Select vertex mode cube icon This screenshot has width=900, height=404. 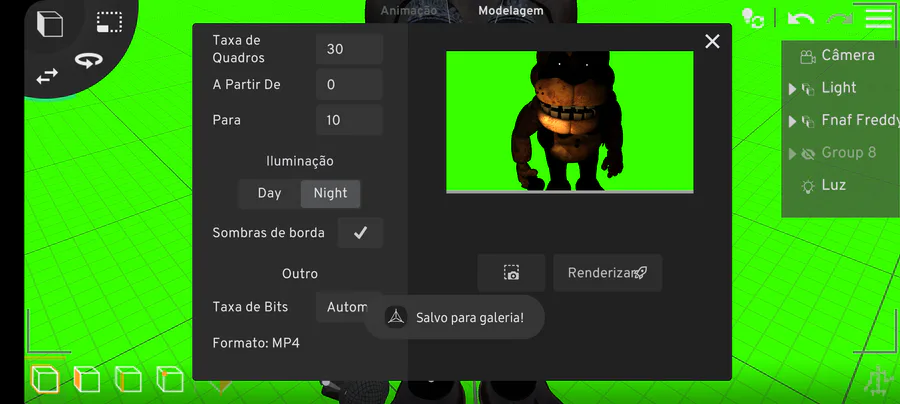pos(170,379)
